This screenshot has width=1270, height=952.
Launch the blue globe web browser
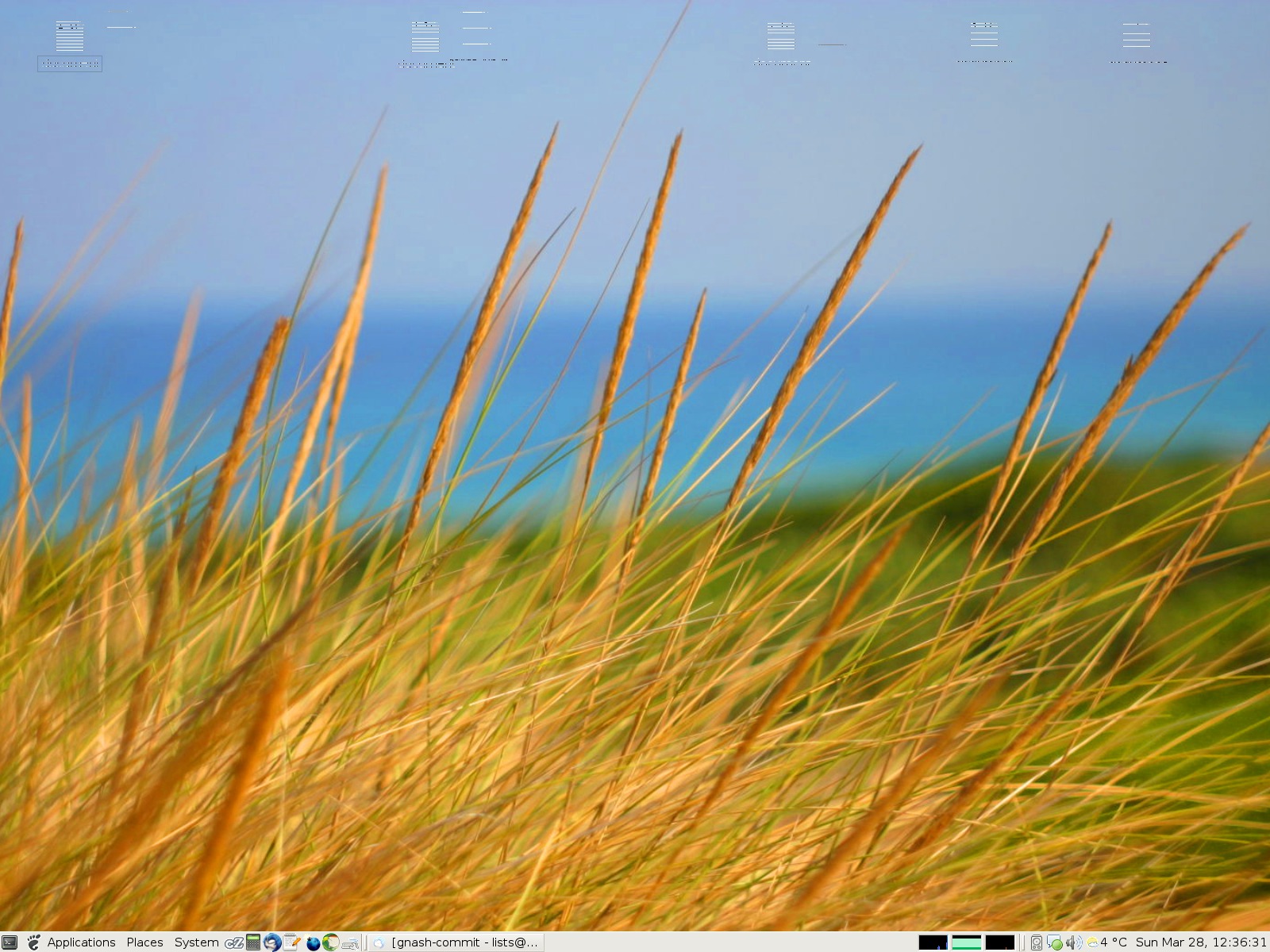313,942
